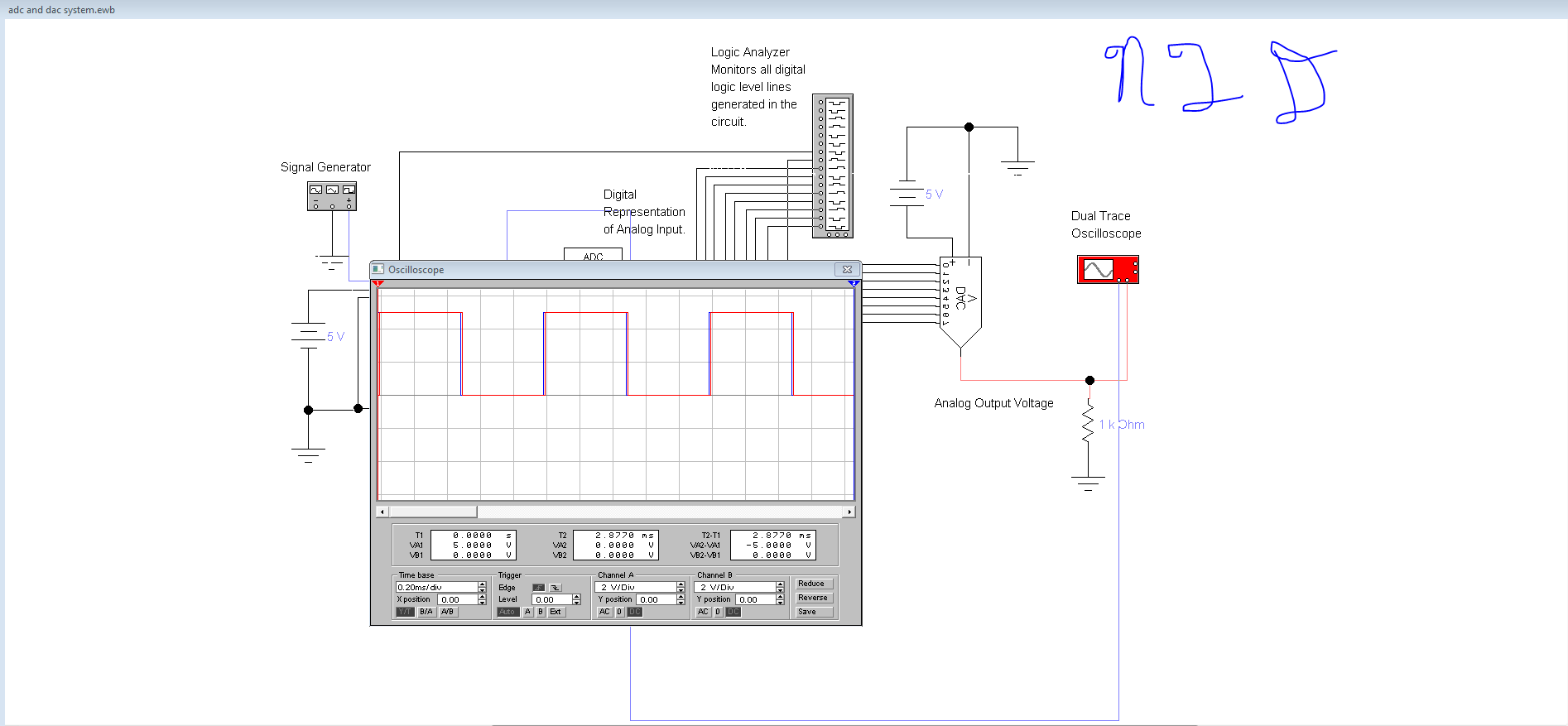
Task: Click the trigger Level value field
Action: point(552,599)
